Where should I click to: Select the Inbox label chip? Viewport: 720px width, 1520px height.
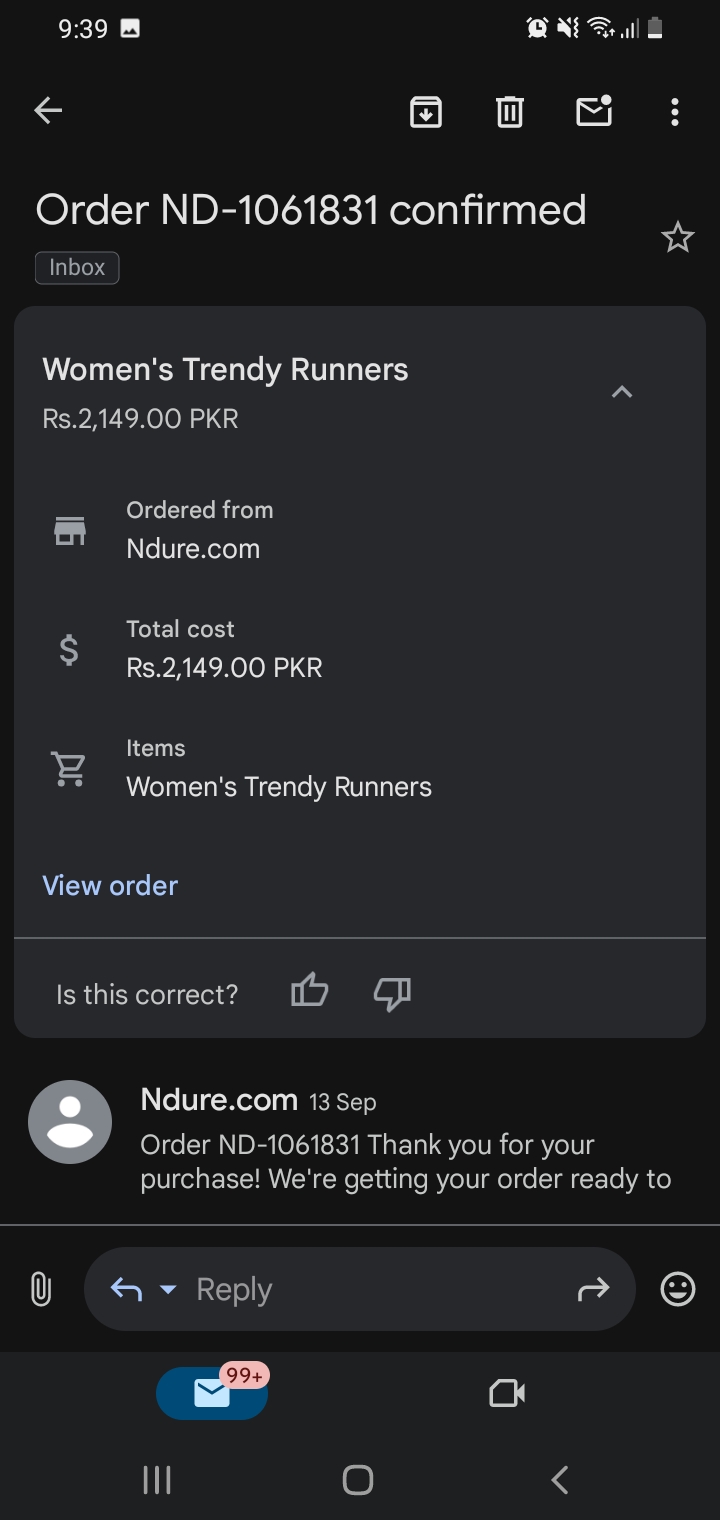[x=77, y=267]
